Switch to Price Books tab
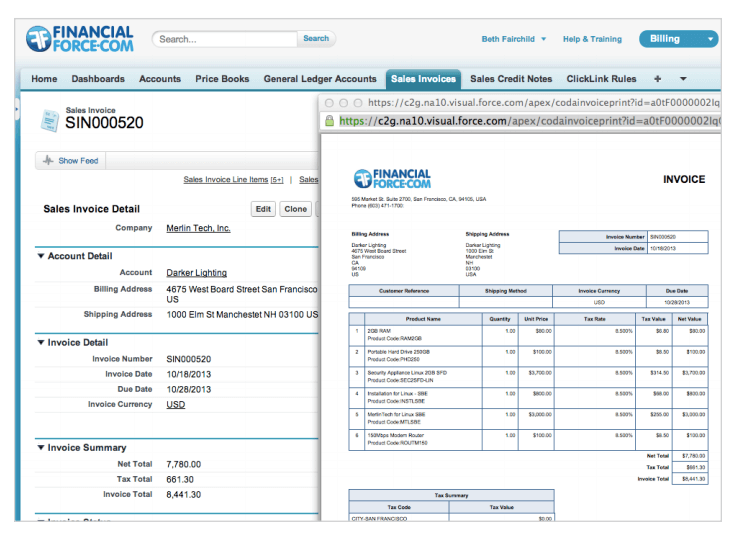 click(x=222, y=79)
